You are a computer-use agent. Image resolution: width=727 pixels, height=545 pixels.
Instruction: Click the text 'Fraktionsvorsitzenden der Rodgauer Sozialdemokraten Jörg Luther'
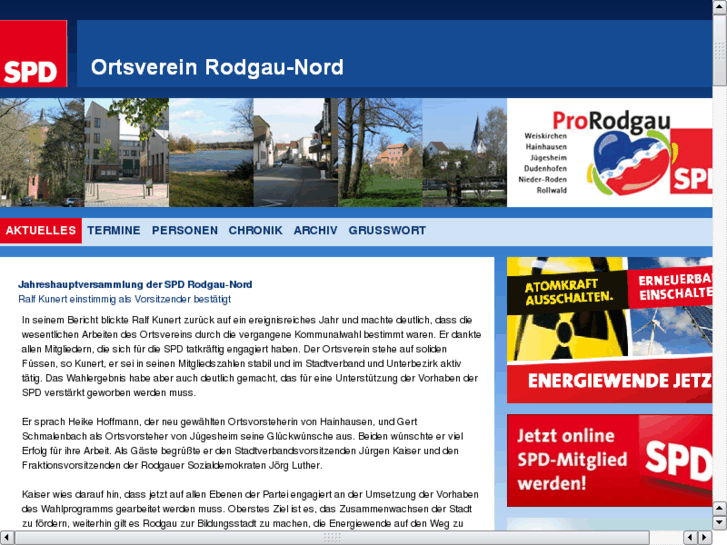click(x=172, y=465)
